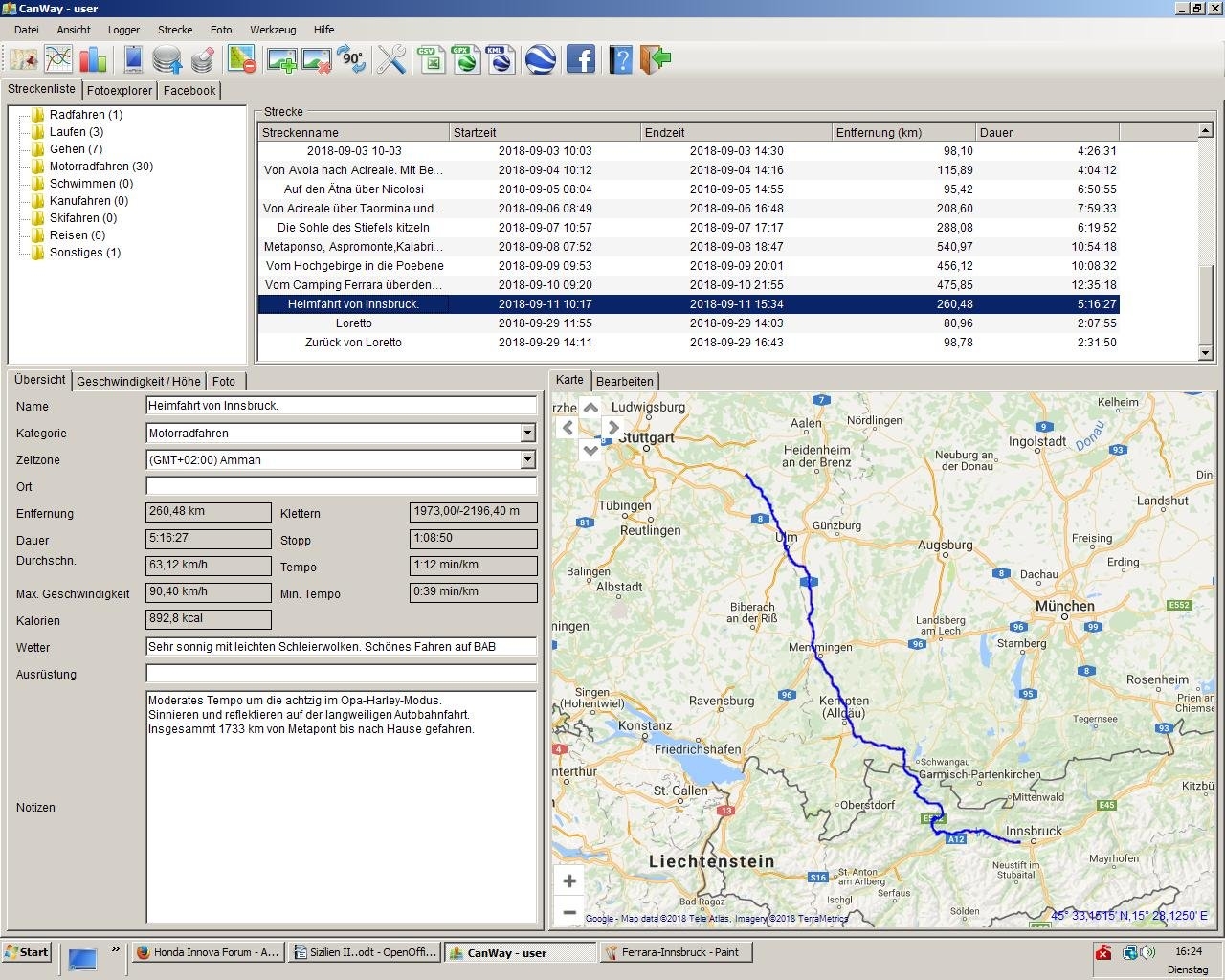Image resolution: width=1225 pixels, height=980 pixels.
Task: Click the track list vertical scrollbar down arrow
Action: [1206, 353]
